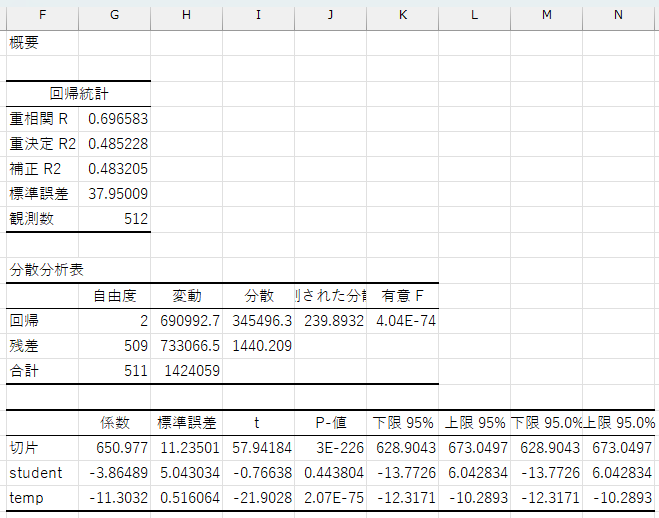
Task: Select column G header
Action: pyautogui.click(x=115, y=16)
